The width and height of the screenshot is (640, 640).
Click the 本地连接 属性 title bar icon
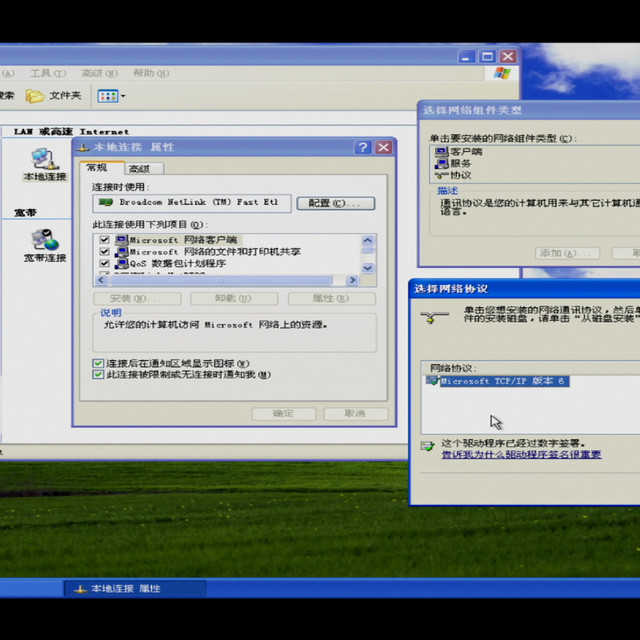pyautogui.click(x=82, y=148)
